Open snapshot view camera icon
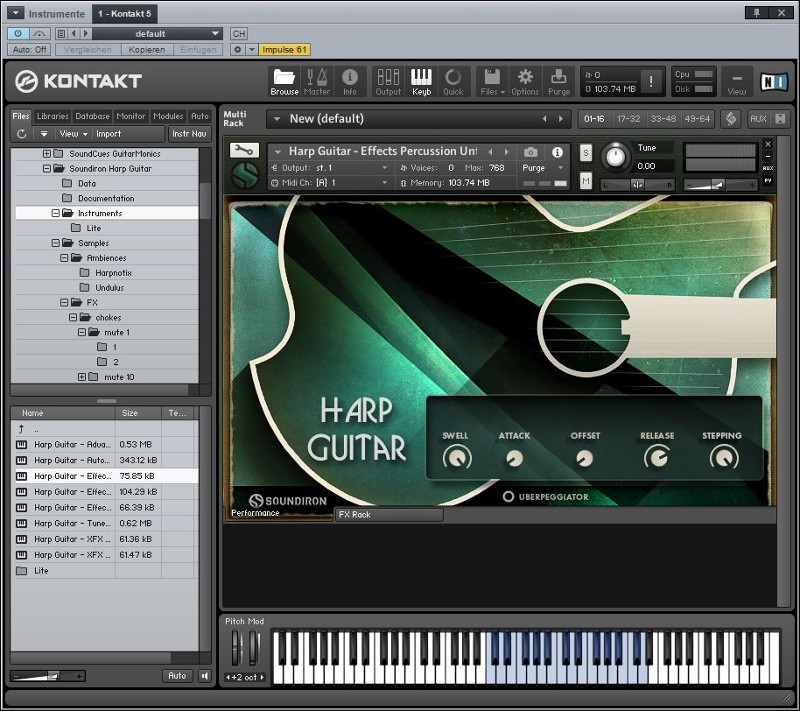 pos(531,151)
